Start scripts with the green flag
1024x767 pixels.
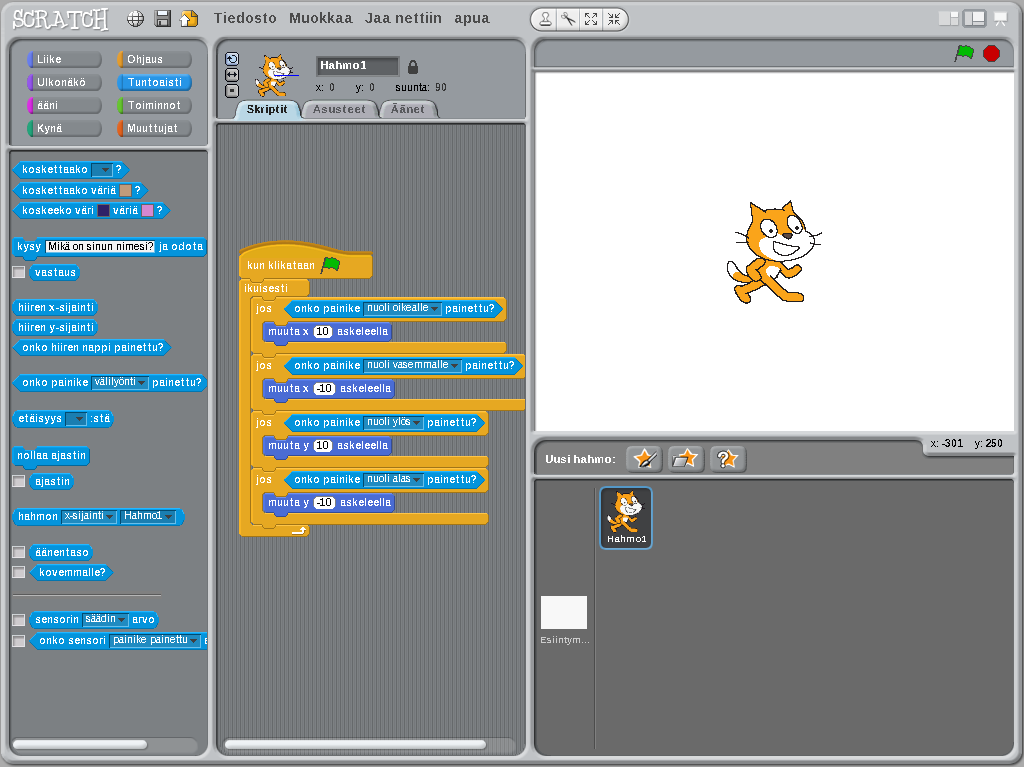coord(964,53)
